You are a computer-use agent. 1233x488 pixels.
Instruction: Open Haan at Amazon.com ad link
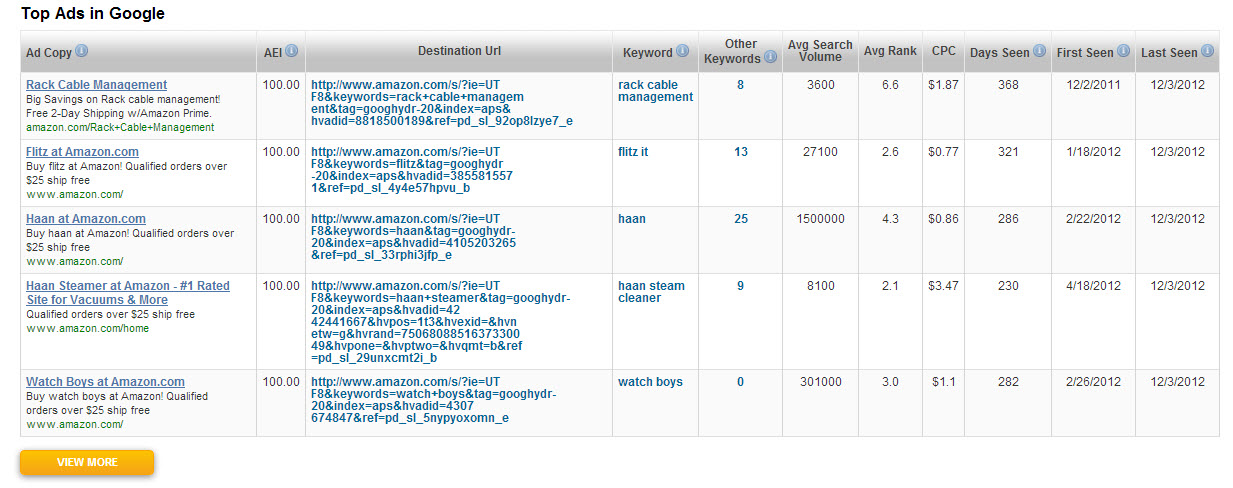pyautogui.click(x=86, y=219)
